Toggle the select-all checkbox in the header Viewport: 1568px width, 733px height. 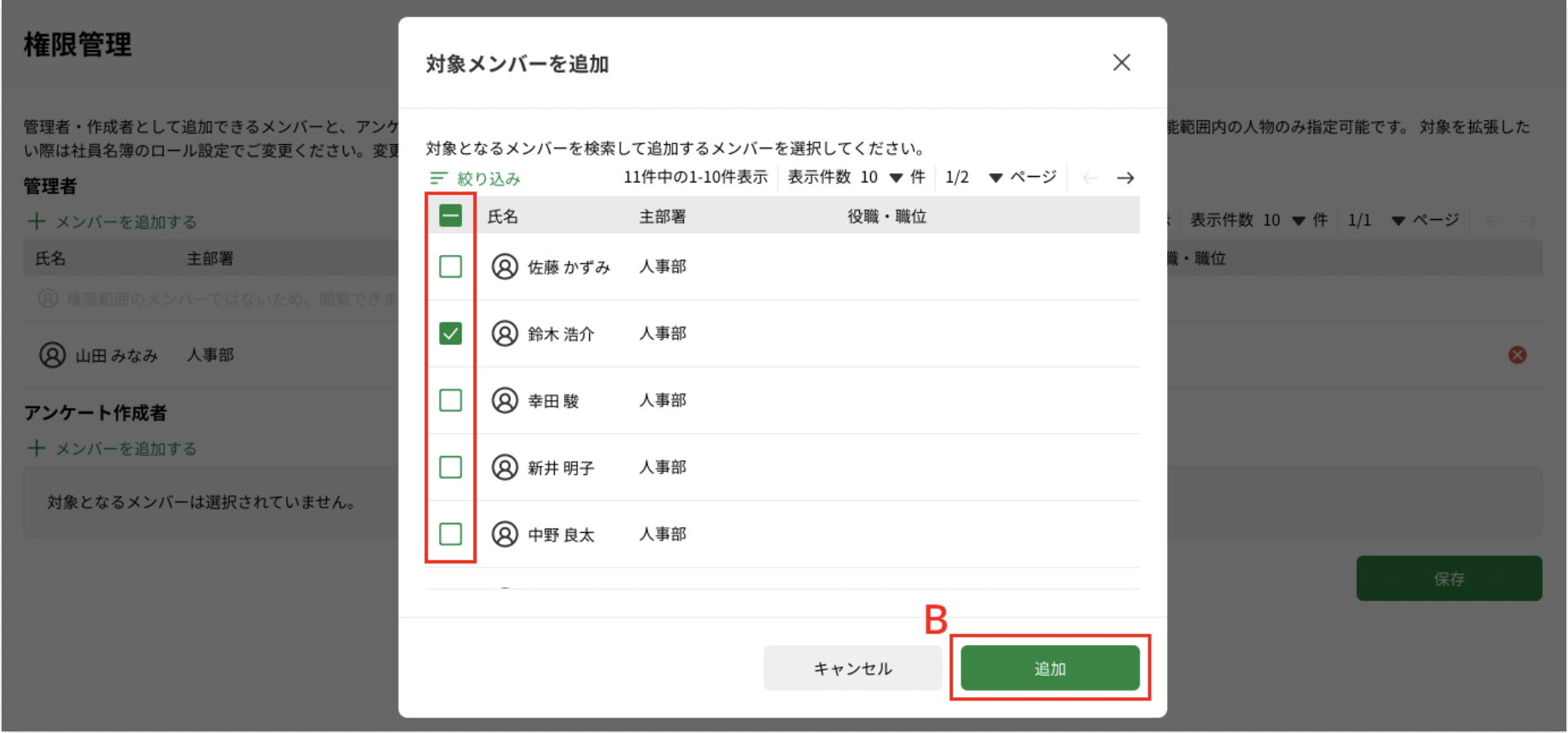pyautogui.click(x=450, y=215)
